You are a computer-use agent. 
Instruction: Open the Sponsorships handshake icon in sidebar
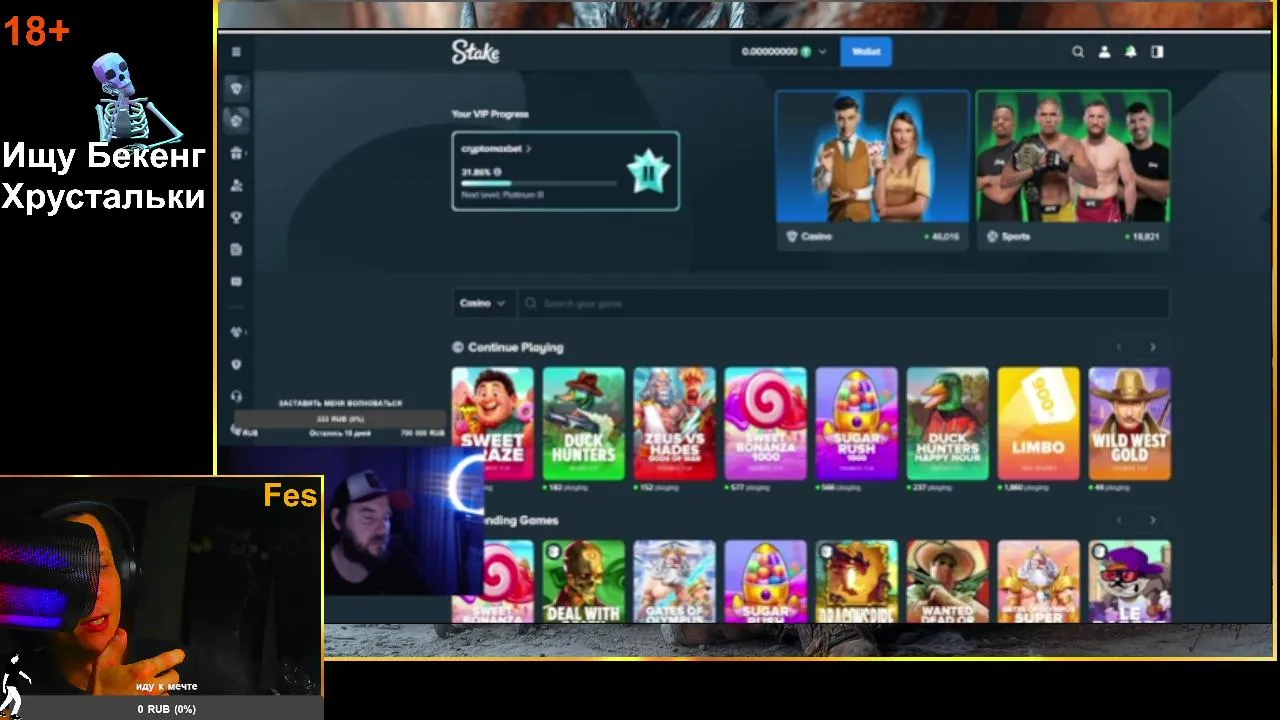point(236,332)
